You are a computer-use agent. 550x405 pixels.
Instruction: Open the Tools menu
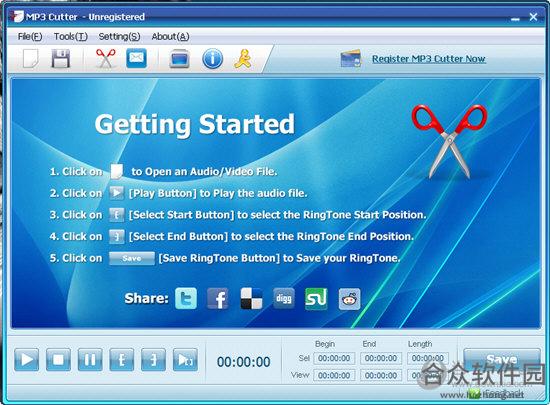tap(71, 36)
